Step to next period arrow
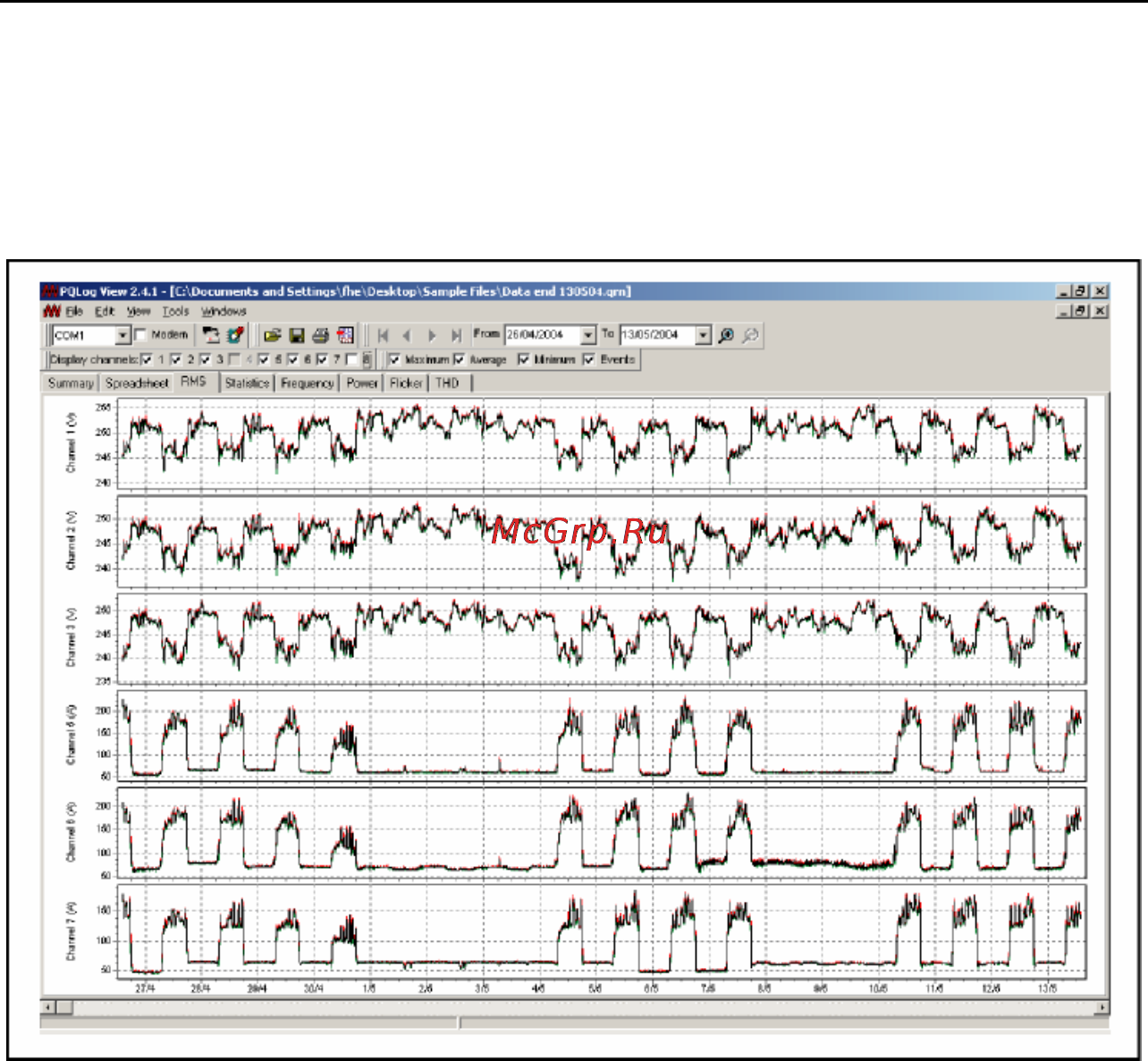This screenshot has width=1148, height=1061. 432,335
